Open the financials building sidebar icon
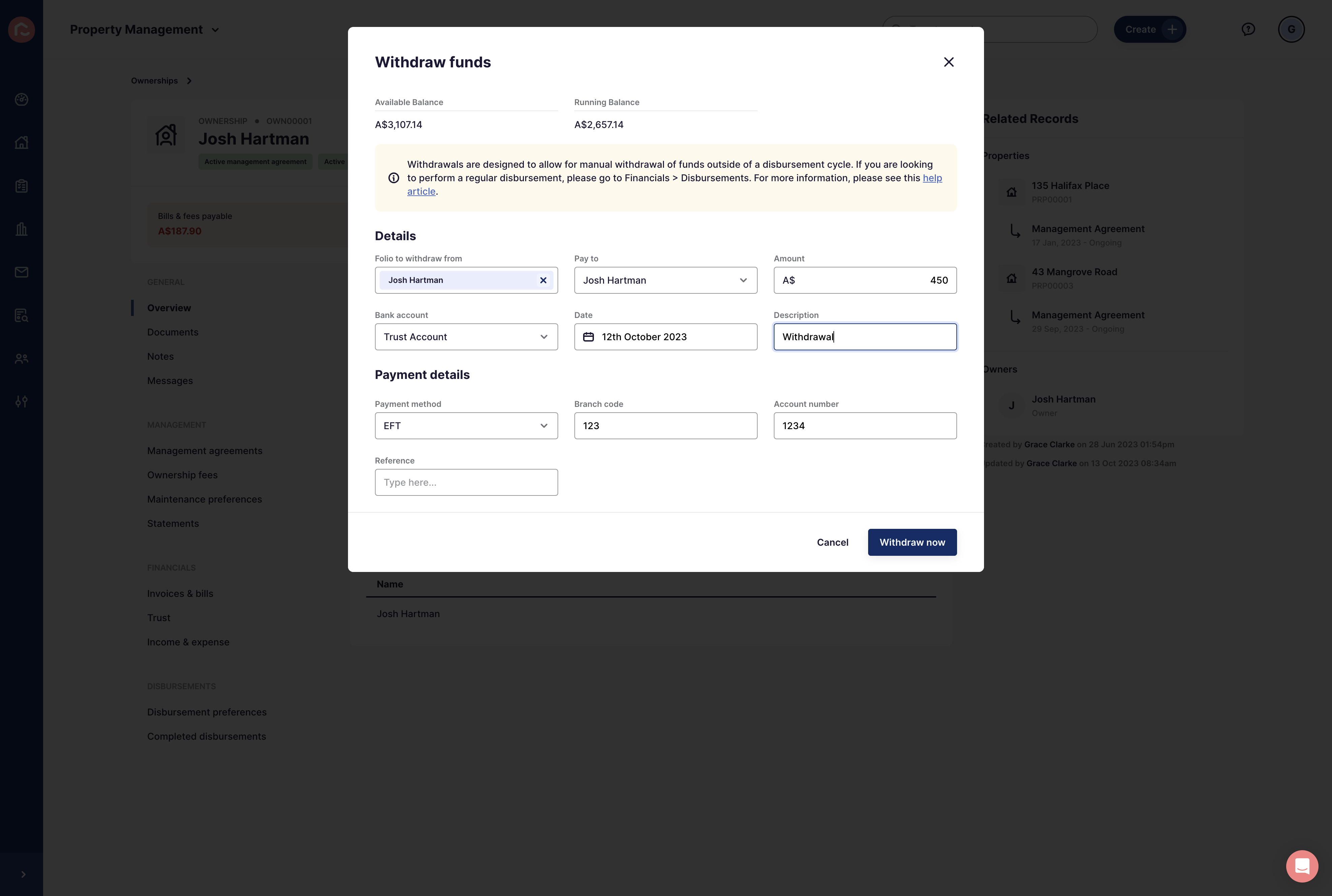This screenshot has height=896, width=1332. click(22, 229)
